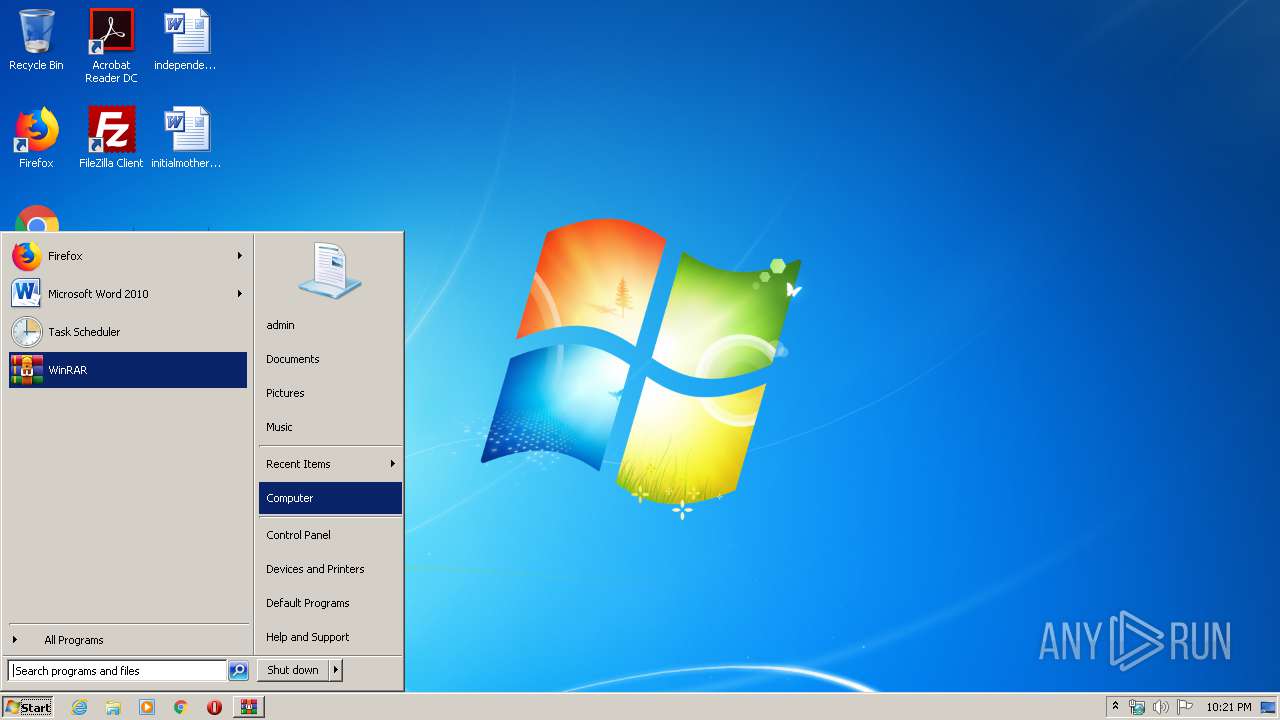Open Windows Media Player from taskbar

(x=147, y=707)
